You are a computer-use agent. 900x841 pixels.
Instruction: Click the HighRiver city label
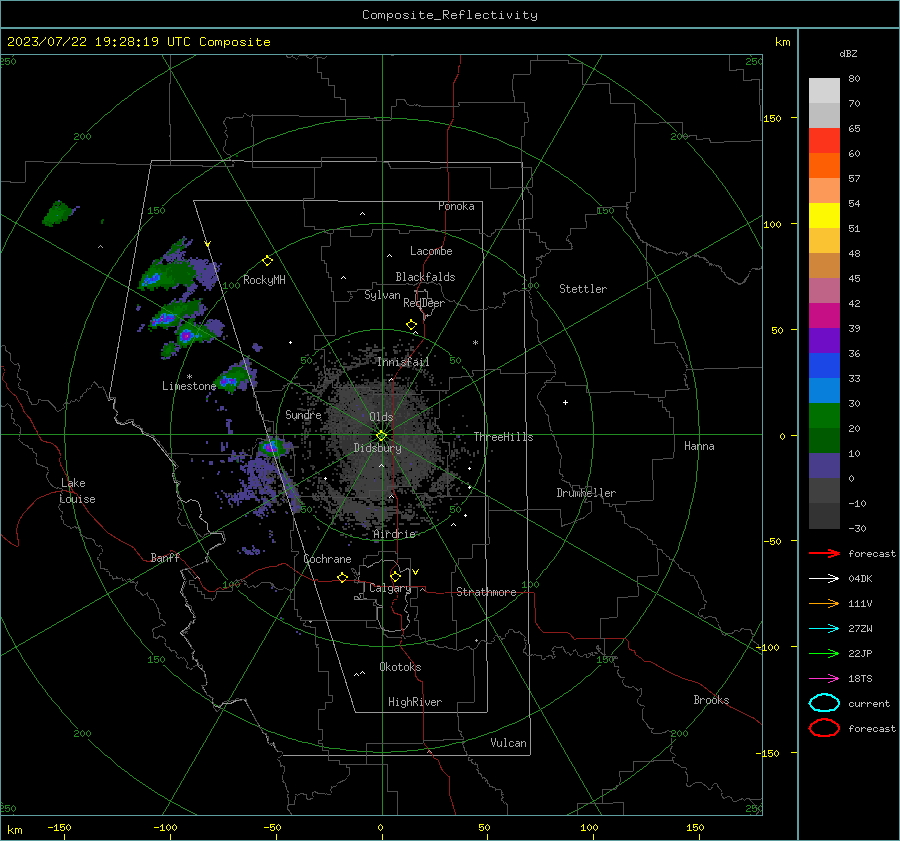[415, 702]
